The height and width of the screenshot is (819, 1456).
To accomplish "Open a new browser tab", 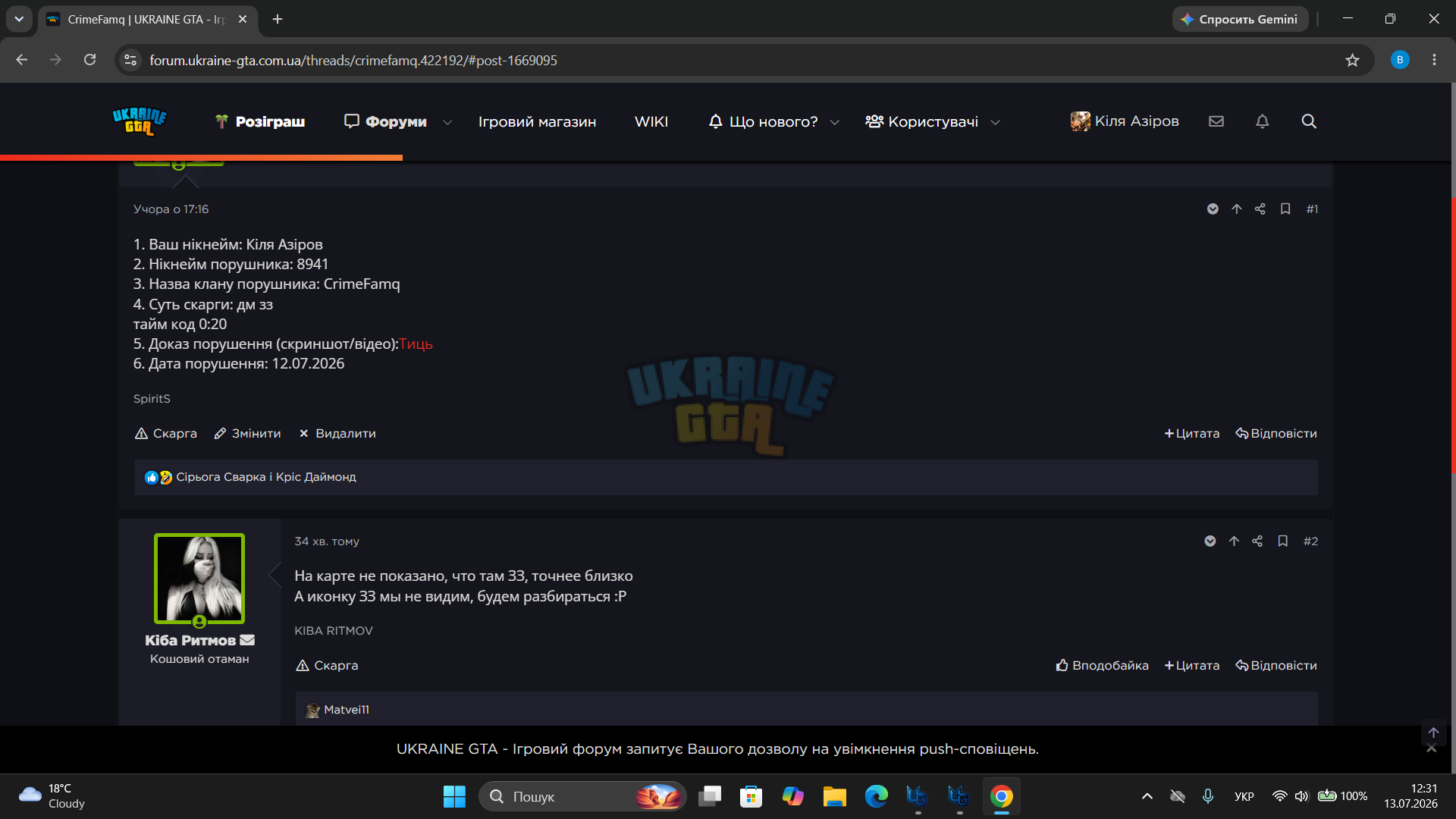I will (x=278, y=19).
